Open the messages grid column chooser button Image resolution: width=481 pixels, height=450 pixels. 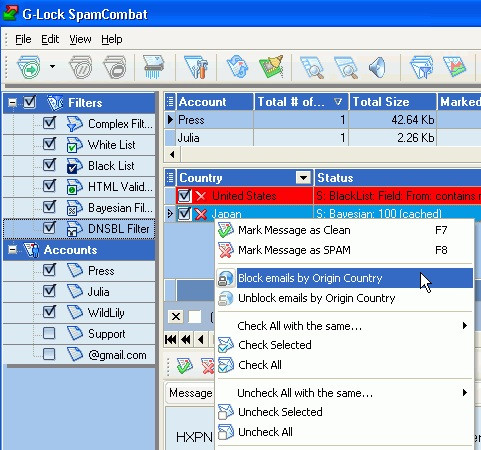click(170, 178)
